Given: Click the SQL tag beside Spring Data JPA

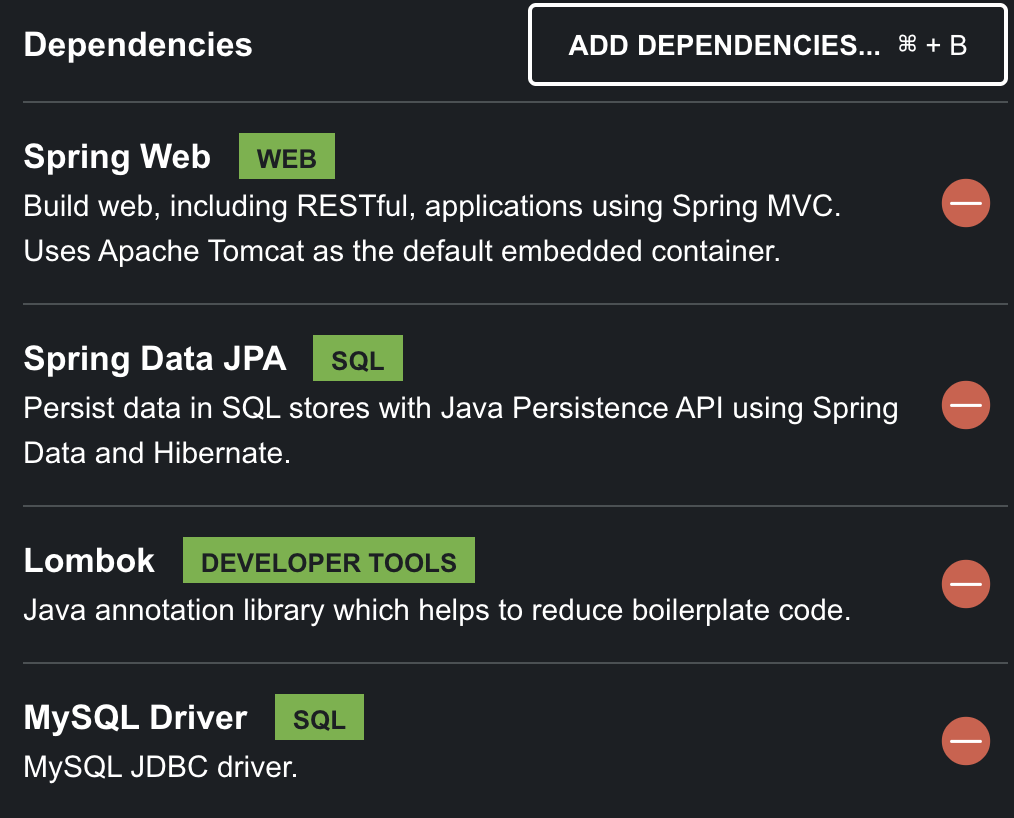Looking at the screenshot, I should [x=358, y=358].
